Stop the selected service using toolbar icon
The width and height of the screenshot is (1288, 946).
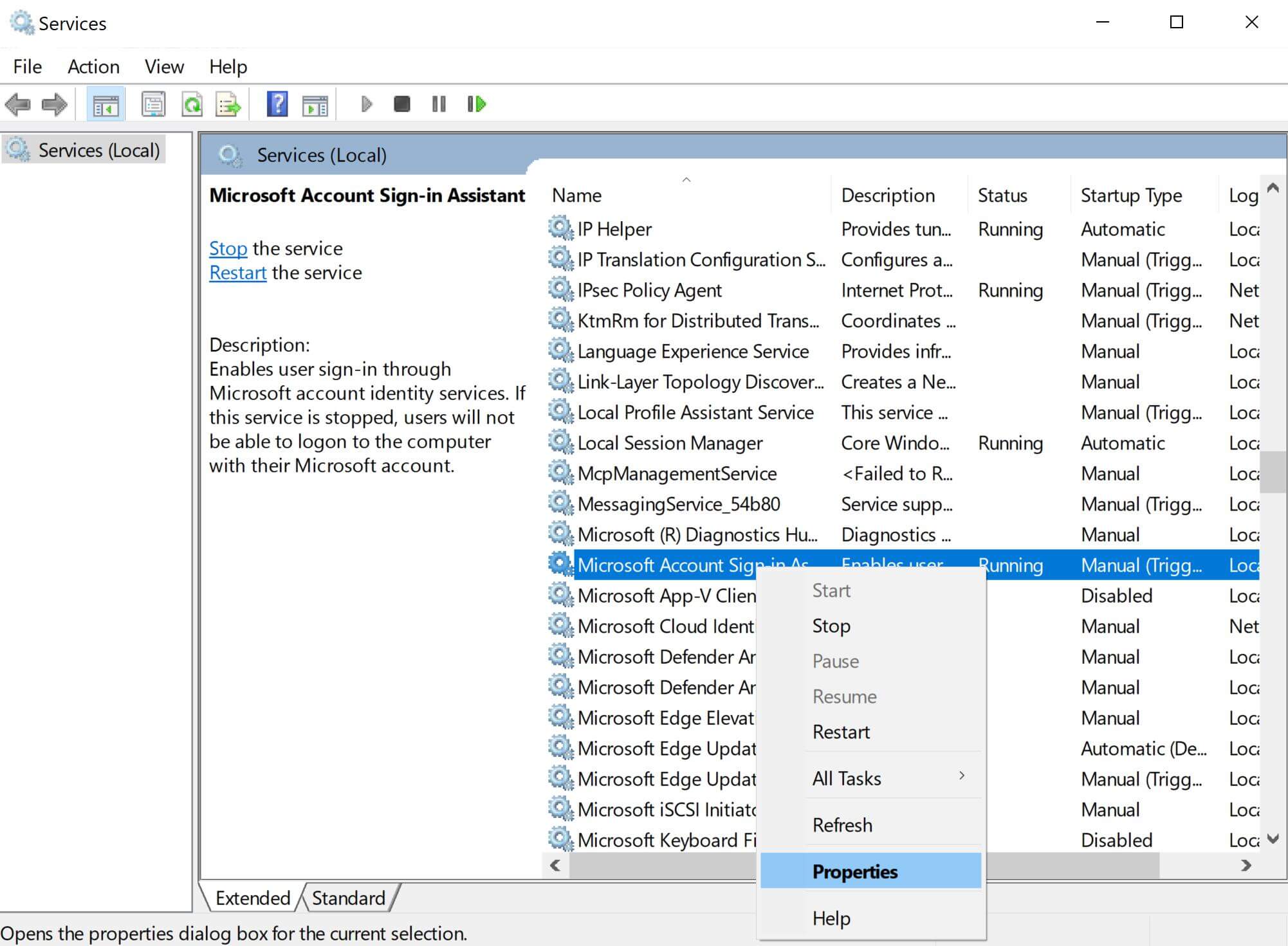[x=401, y=104]
